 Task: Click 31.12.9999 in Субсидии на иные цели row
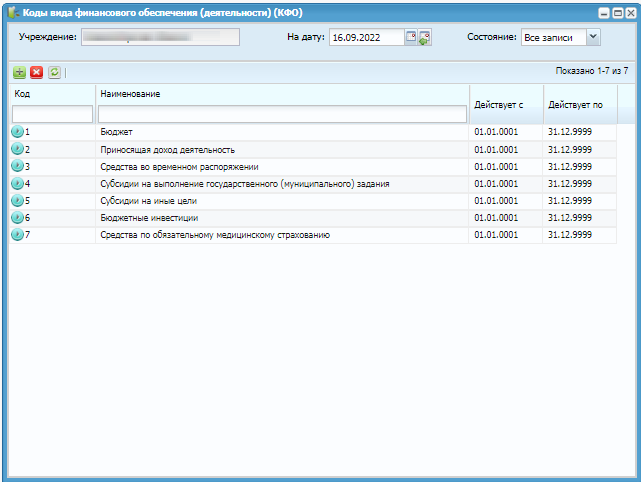pos(570,200)
